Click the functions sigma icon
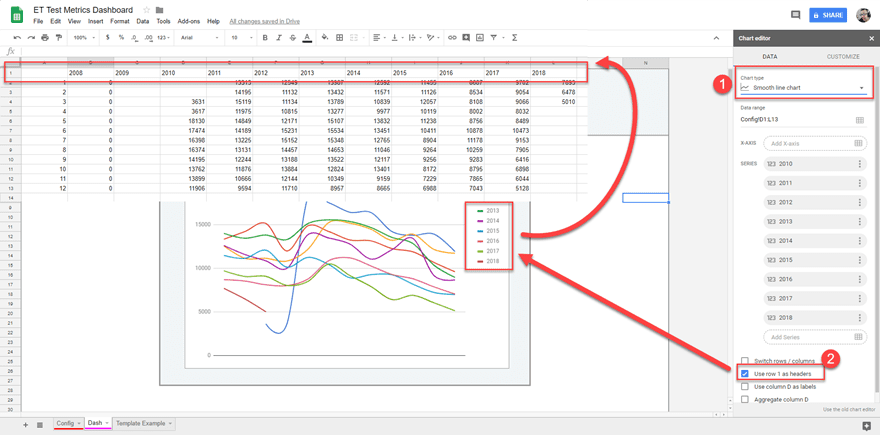The image size is (880, 435). [x=514, y=38]
